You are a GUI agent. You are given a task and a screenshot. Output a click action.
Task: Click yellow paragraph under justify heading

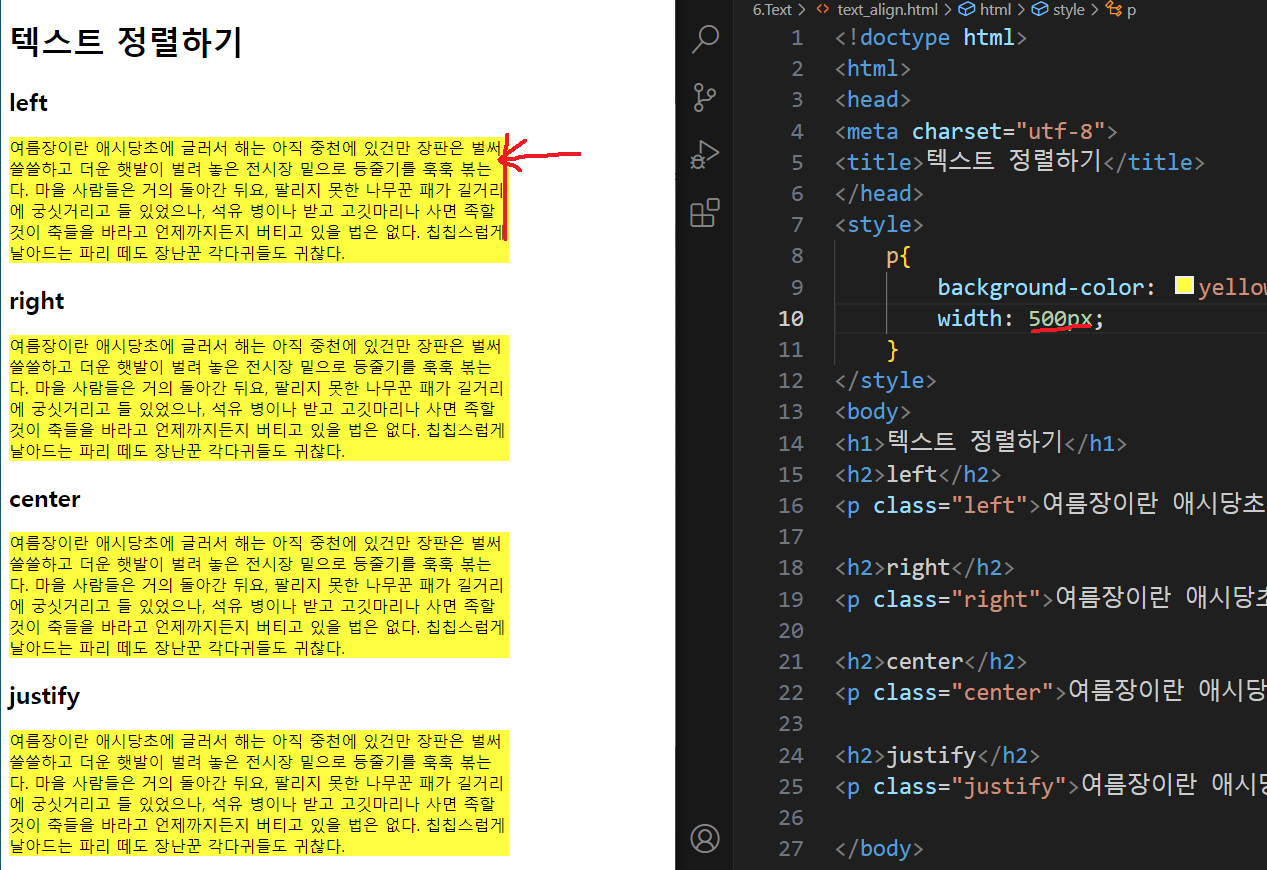point(259,793)
